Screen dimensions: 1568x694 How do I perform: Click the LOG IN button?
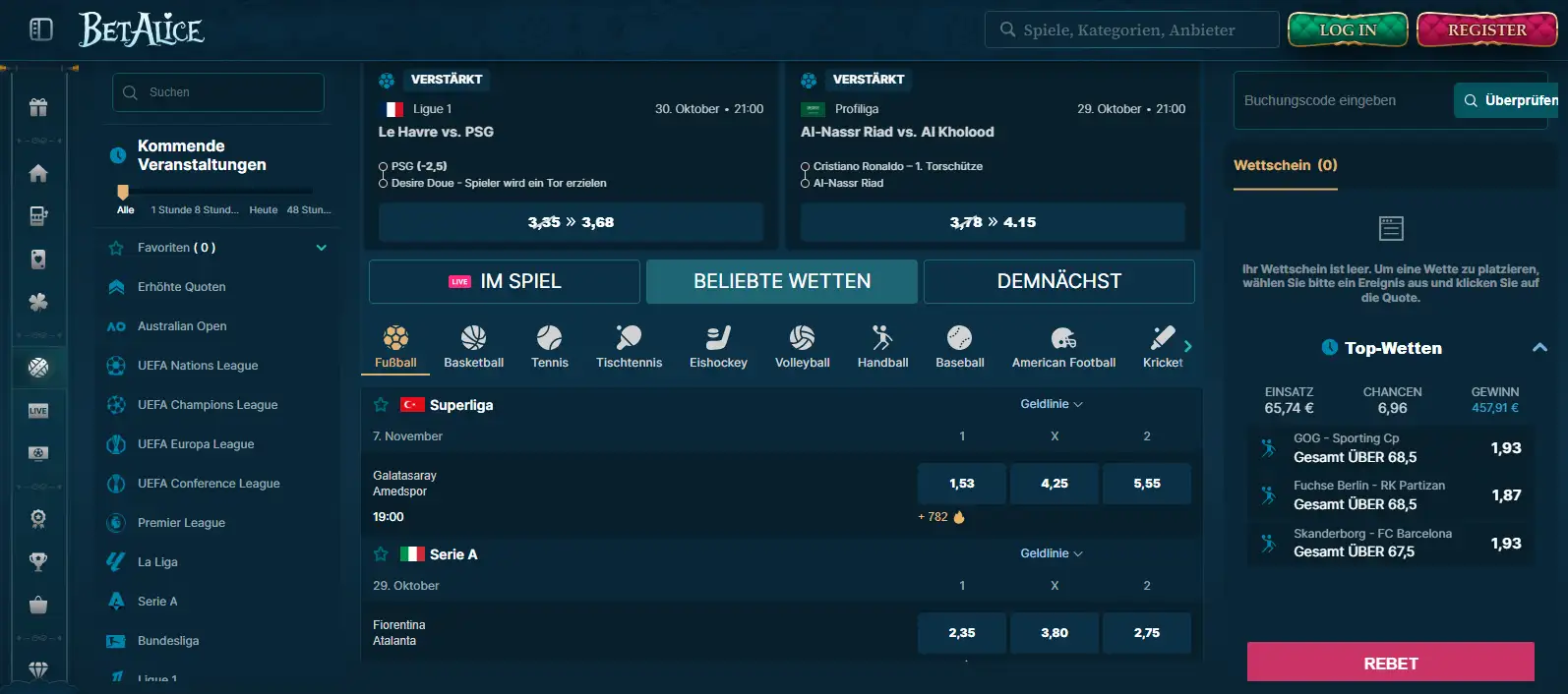pos(1348,29)
